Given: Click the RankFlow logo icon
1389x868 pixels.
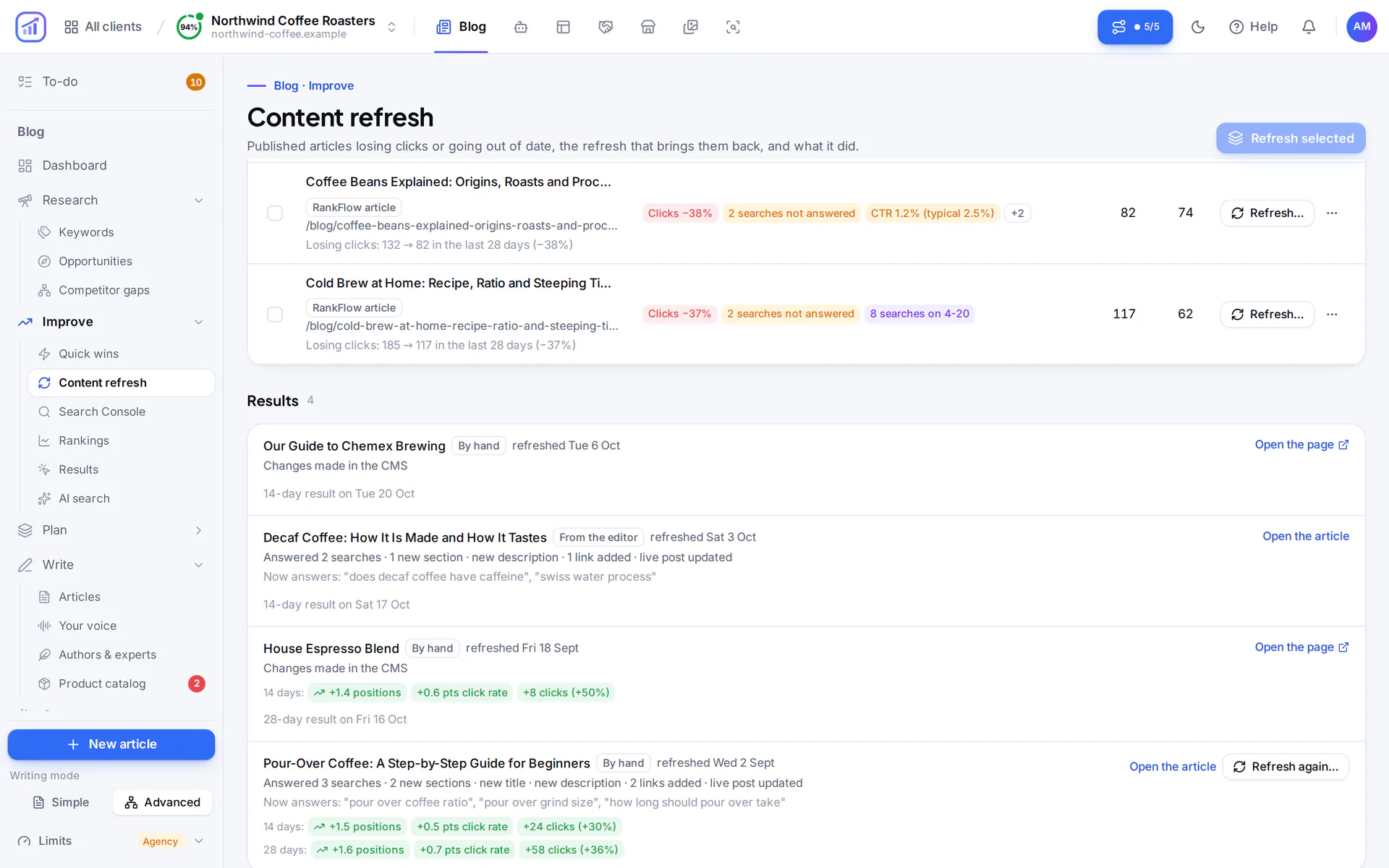Looking at the screenshot, I should pyautogui.click(x=30, y=27).
